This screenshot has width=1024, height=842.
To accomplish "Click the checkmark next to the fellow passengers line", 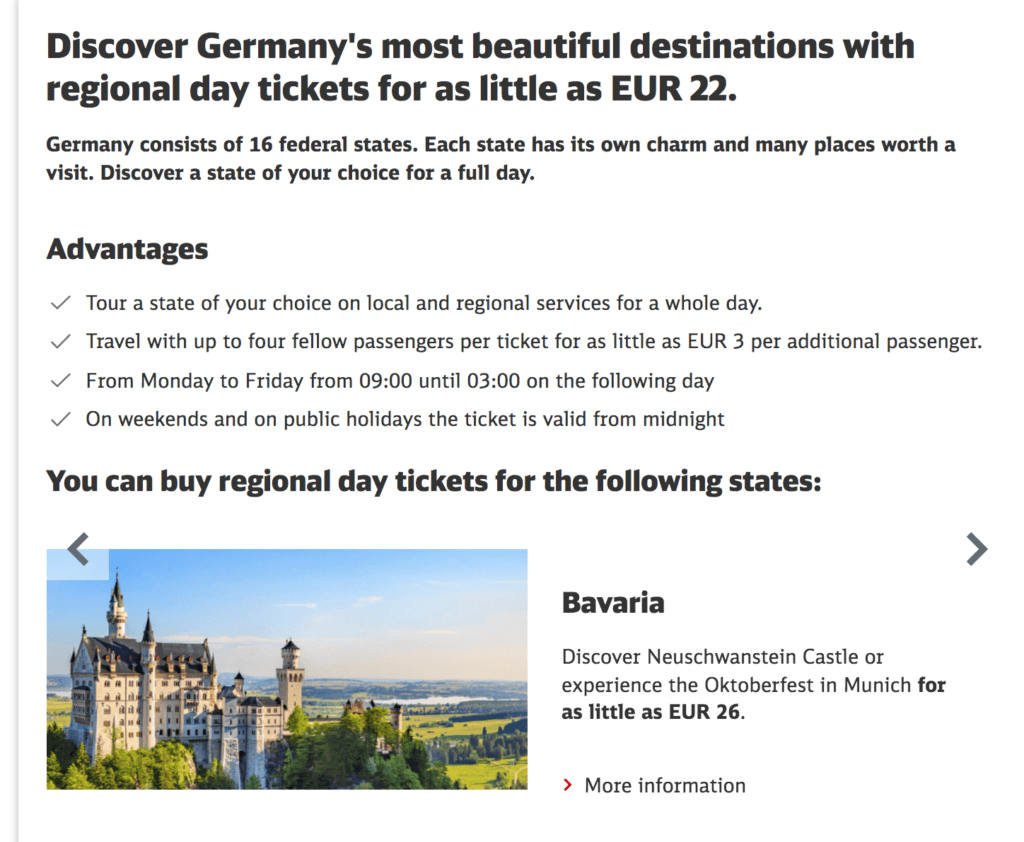I will [x=61, y=341].
